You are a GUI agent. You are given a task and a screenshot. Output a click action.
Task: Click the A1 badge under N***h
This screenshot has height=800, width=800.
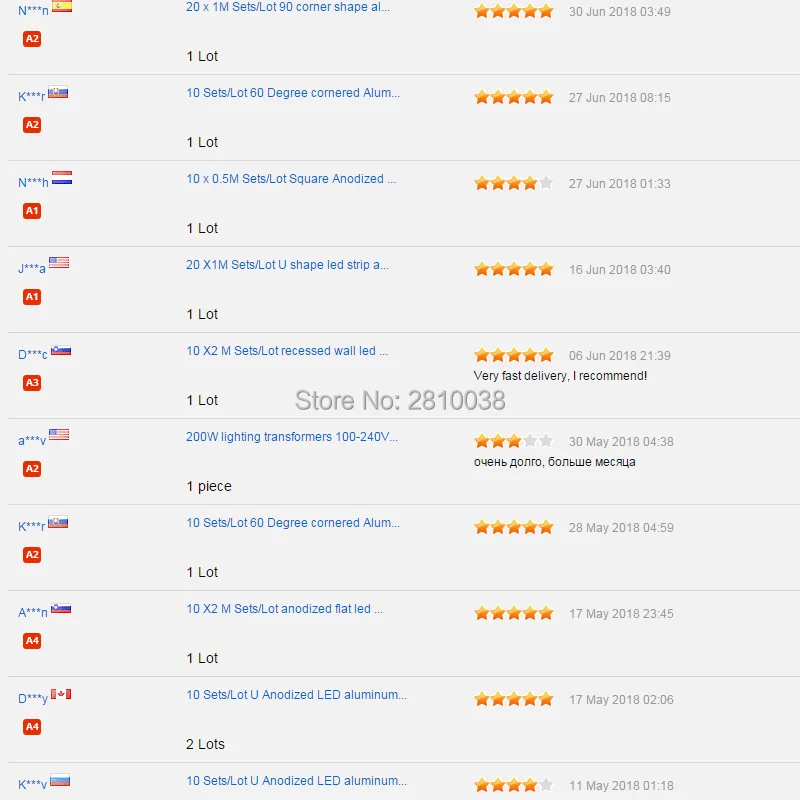point(32,211)
